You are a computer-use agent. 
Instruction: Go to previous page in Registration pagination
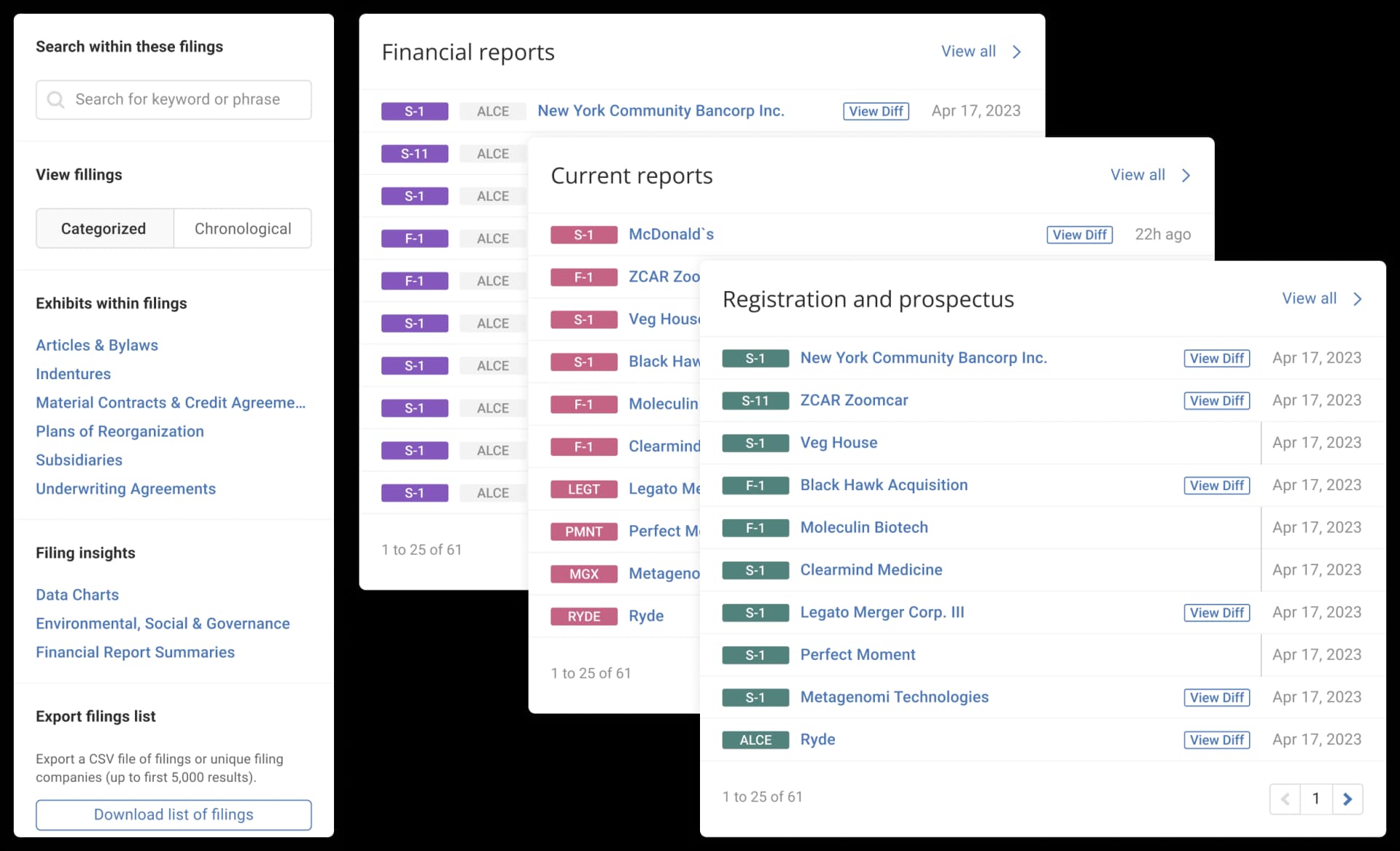coord(1285,799)
